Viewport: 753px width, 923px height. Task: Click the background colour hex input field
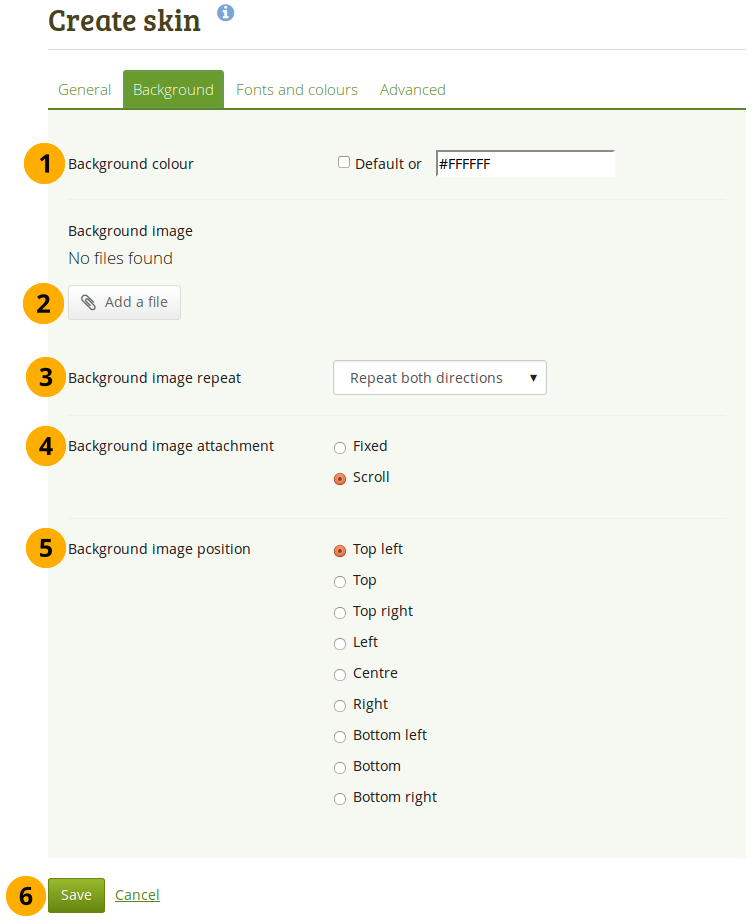click(525, 164)
